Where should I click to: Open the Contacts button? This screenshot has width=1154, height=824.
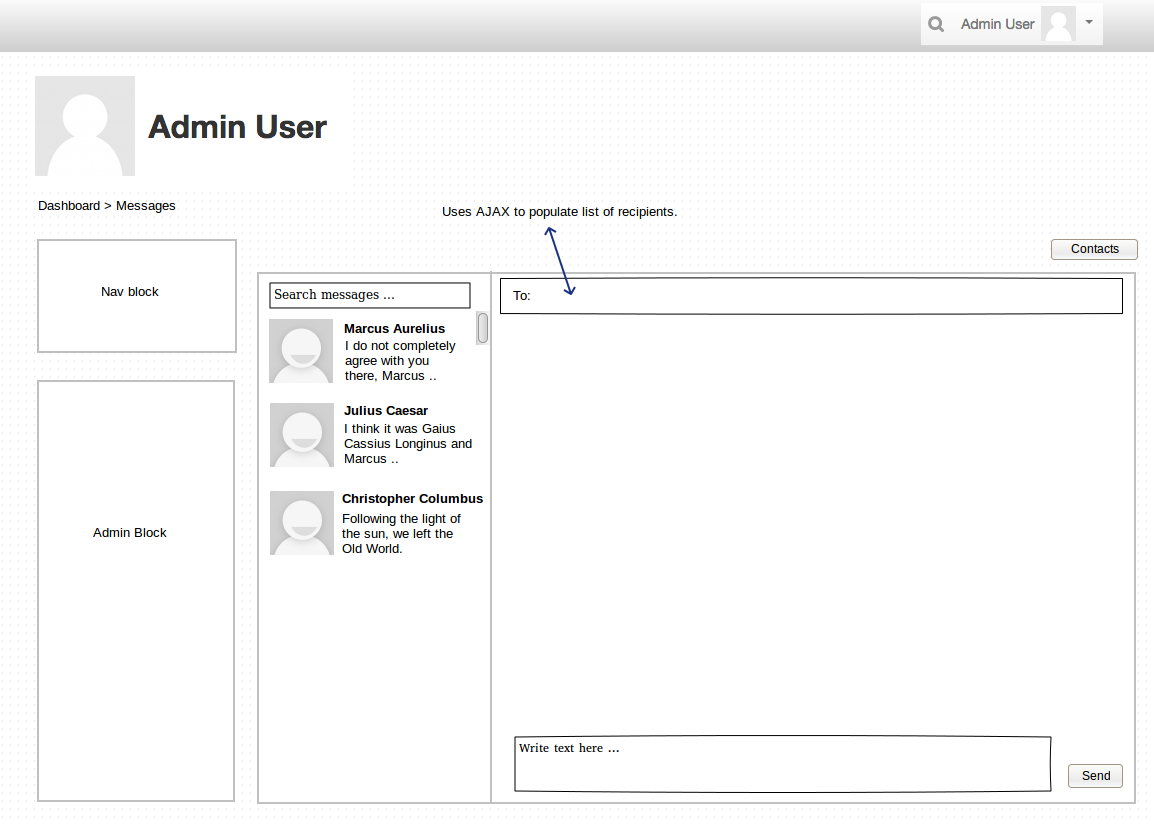coord(1094,249)
